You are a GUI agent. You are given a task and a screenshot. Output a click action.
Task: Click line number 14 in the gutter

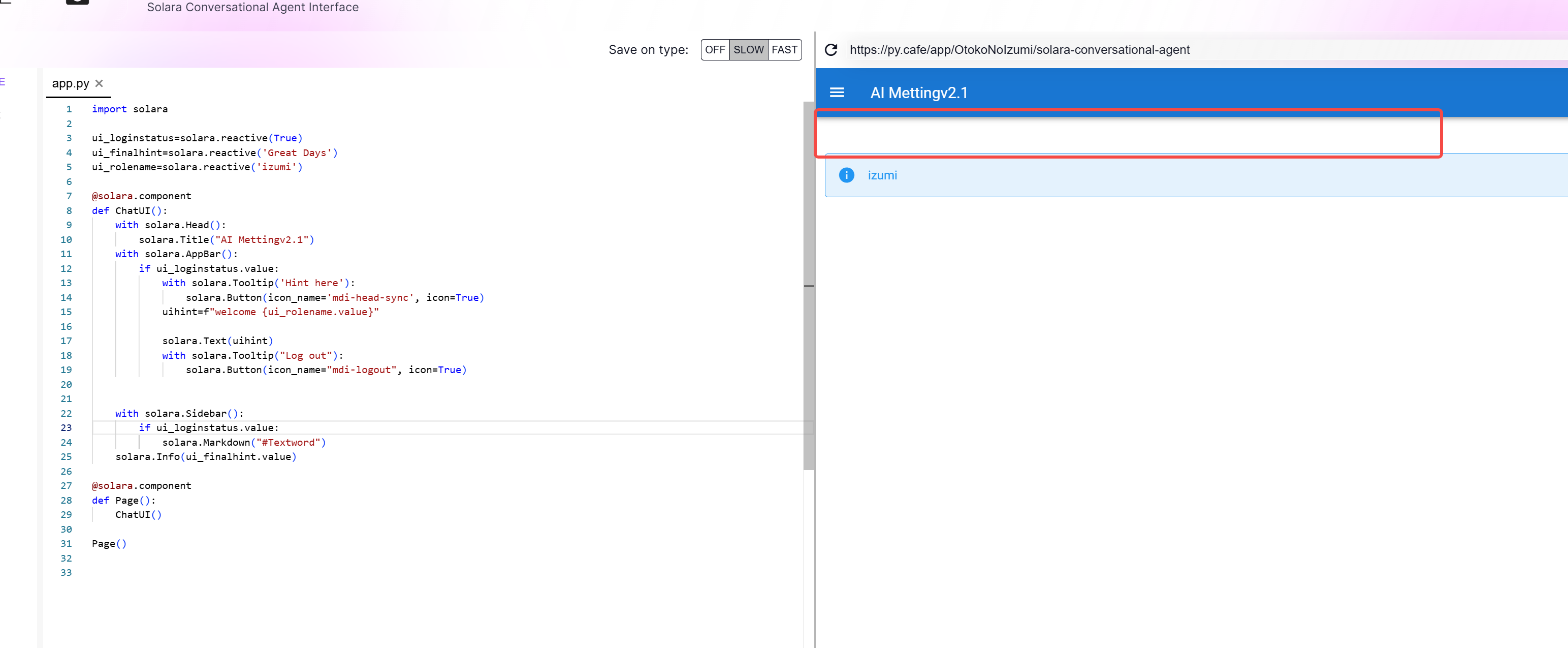(67, 297)
